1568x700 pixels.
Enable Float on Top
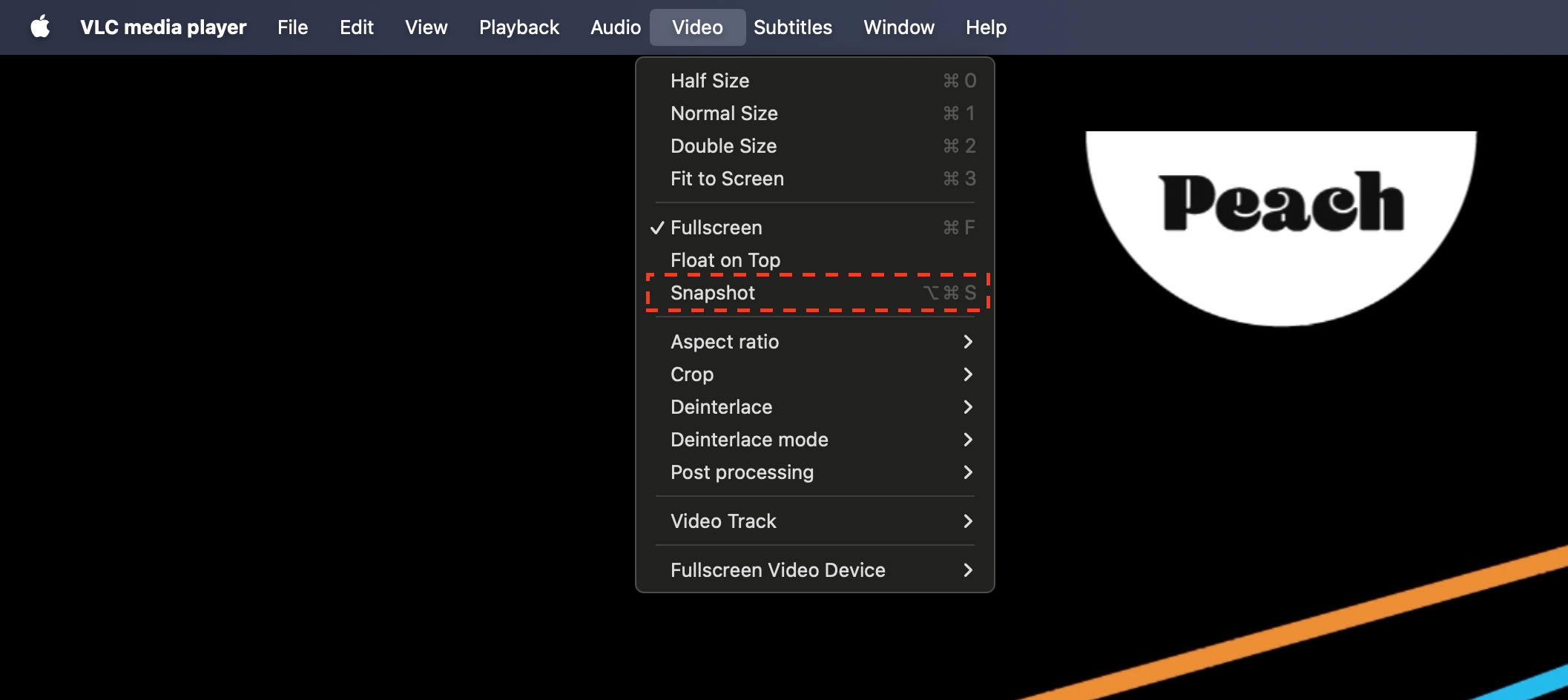[725, 260]
